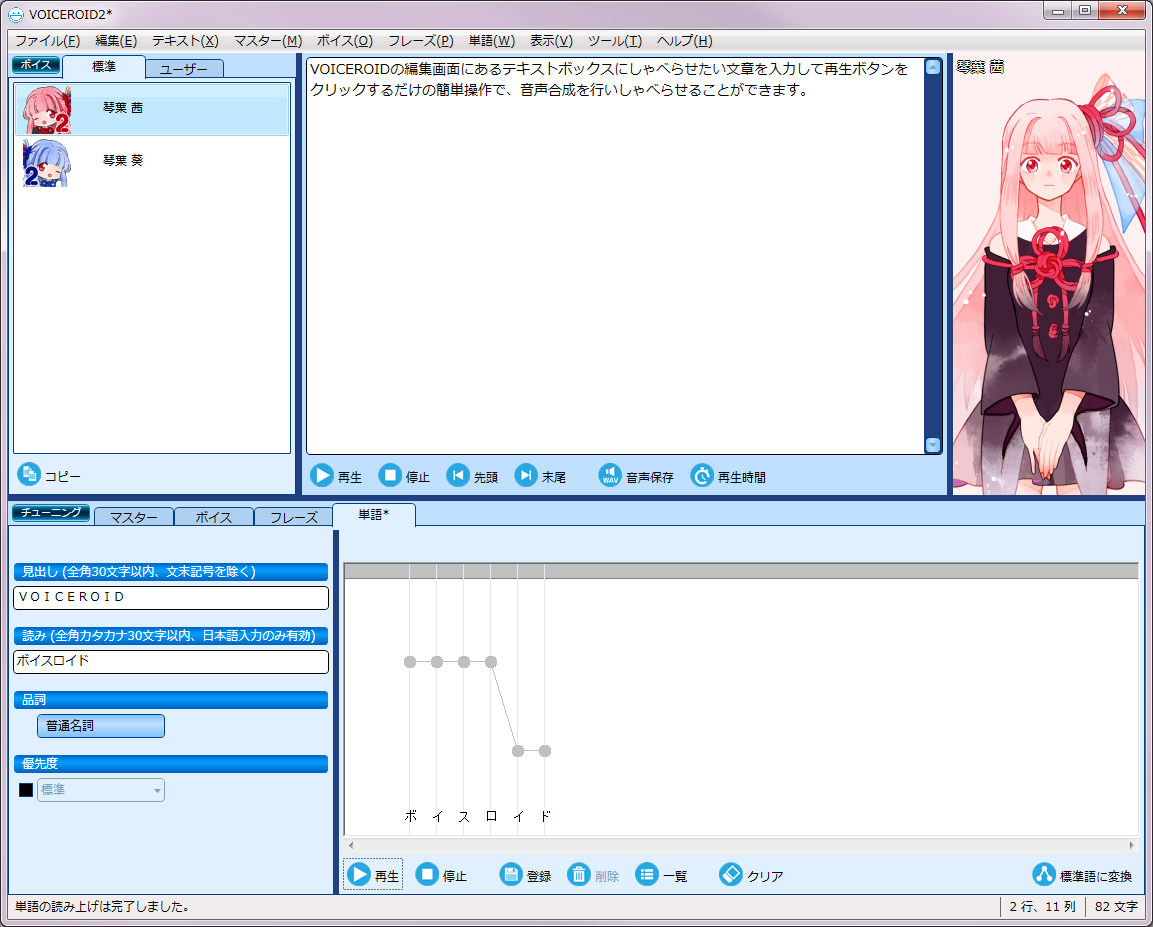Open the フレーズ menu
1153x927 pixels.
tap(421, 40)
